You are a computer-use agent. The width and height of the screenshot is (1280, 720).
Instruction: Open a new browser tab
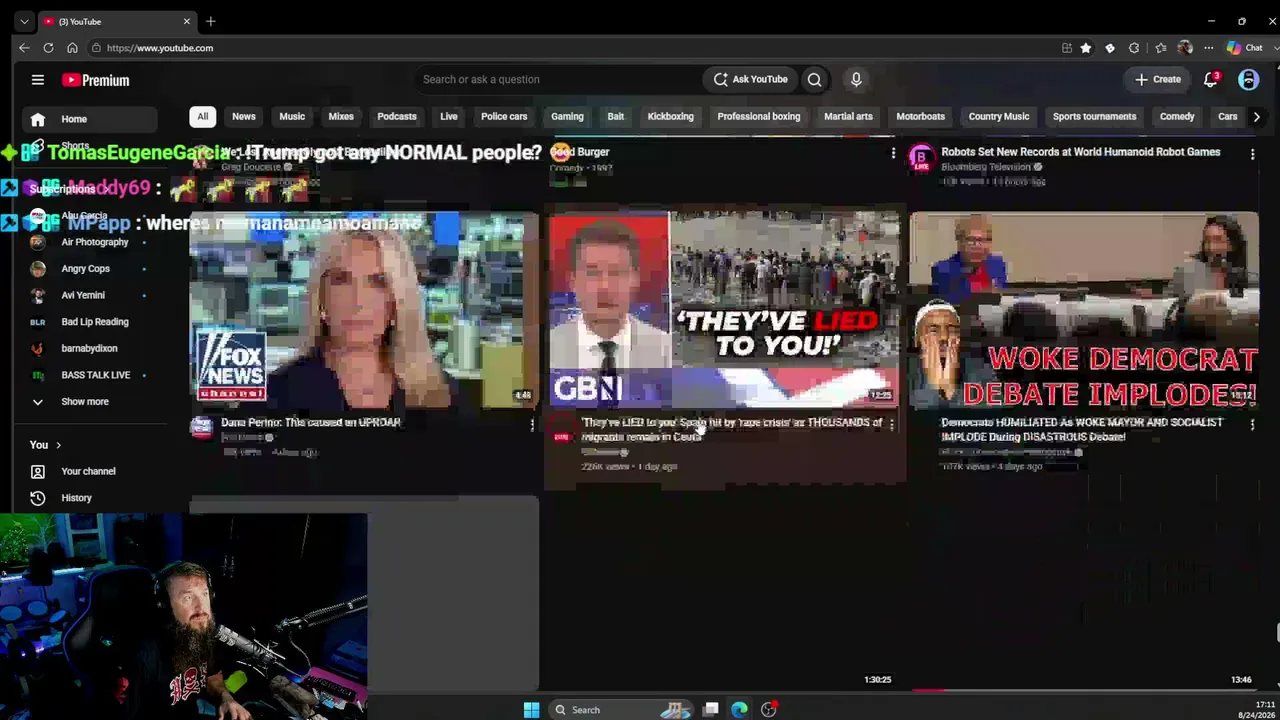210,21
